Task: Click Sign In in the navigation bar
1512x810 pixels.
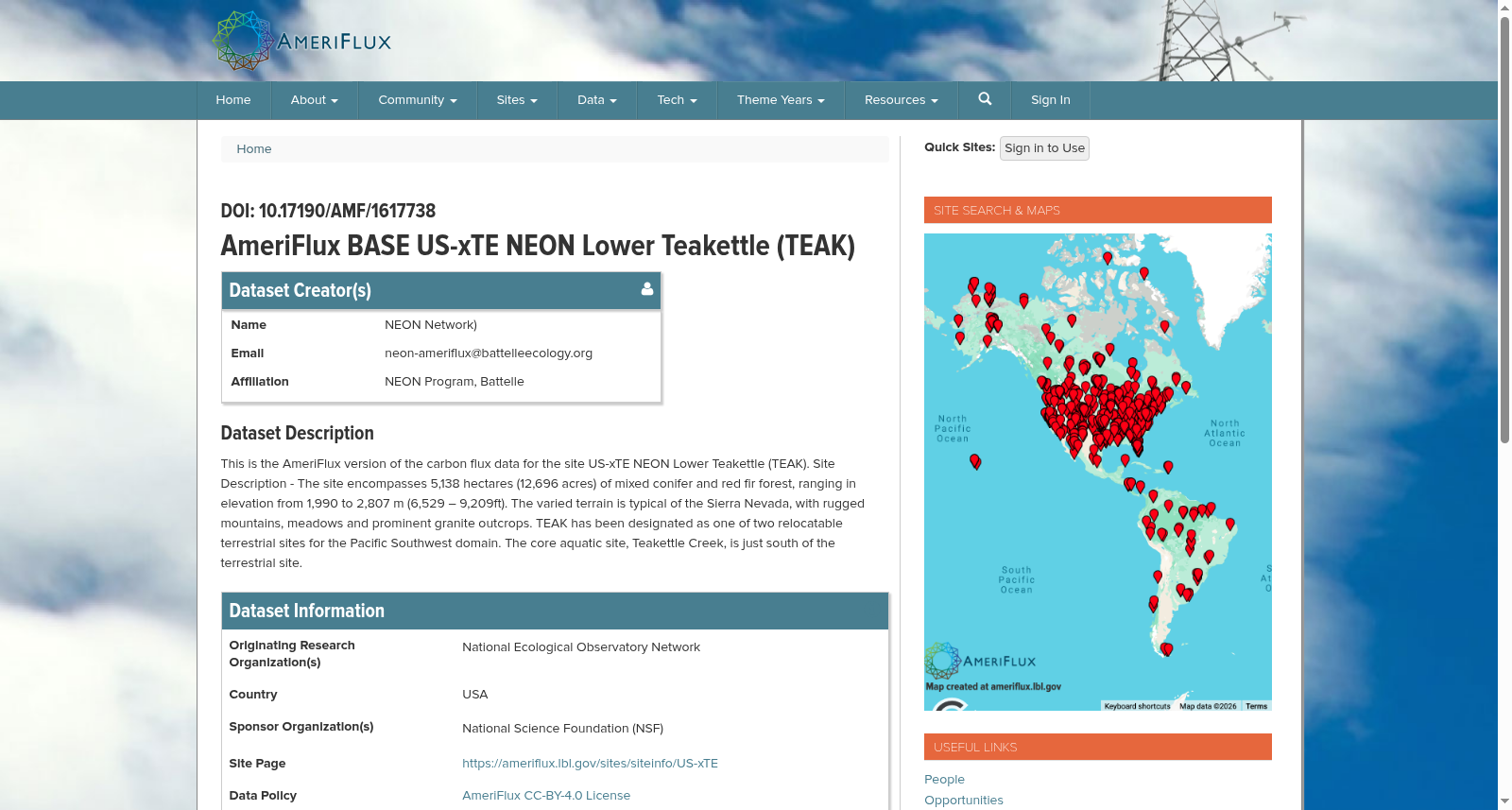Action: (x=1051, y=100)
